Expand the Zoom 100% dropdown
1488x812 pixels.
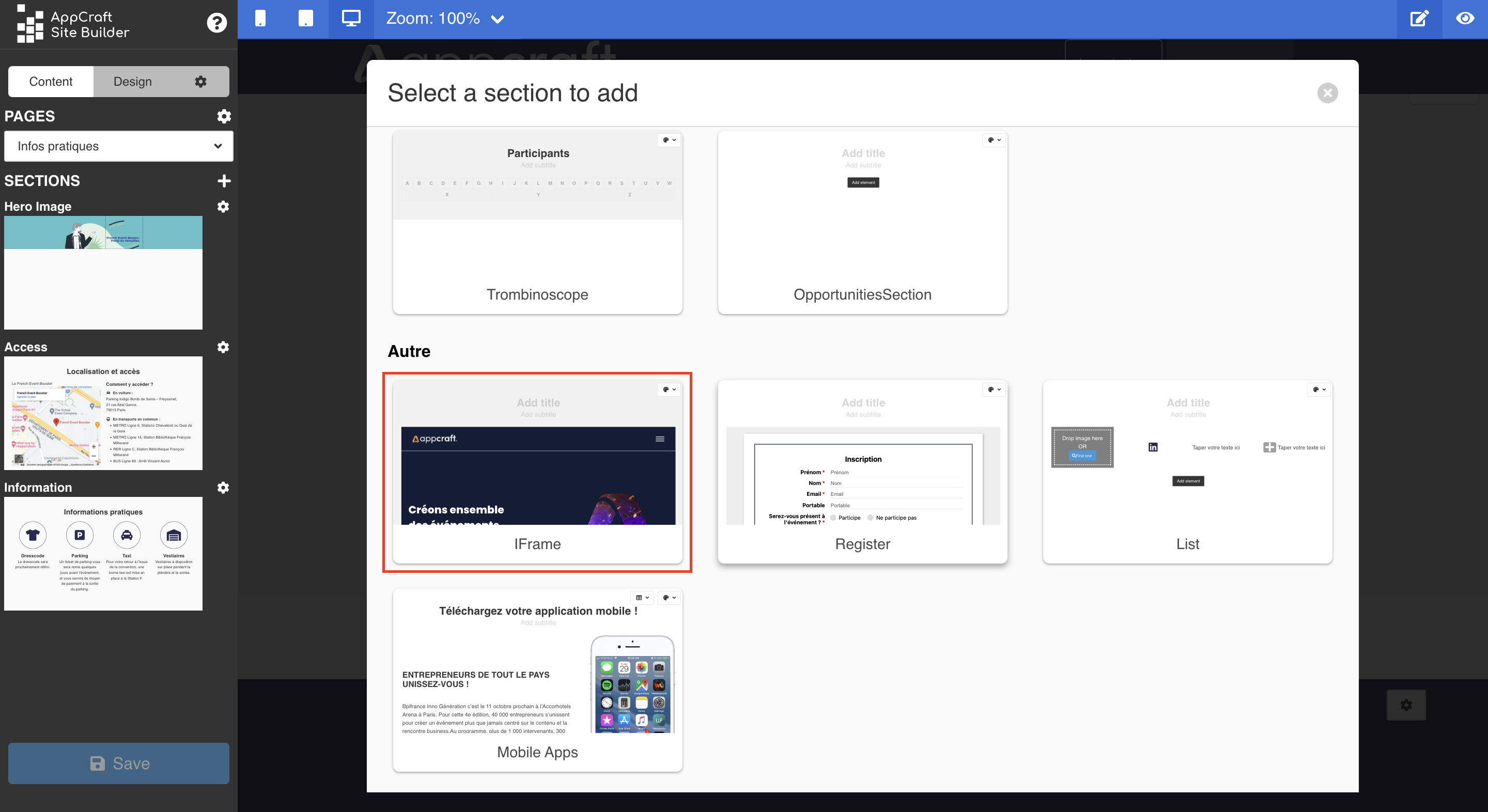coord(497,19)
